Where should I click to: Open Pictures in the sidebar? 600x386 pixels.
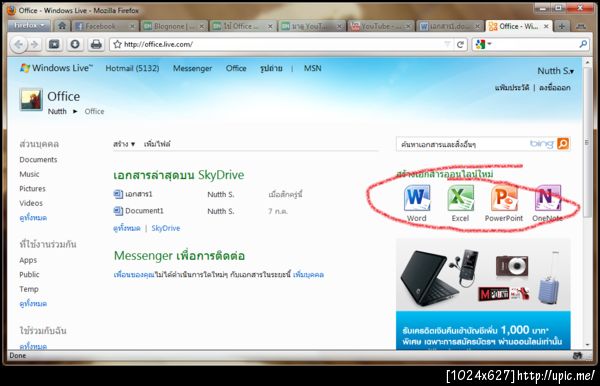pos(33,189)
